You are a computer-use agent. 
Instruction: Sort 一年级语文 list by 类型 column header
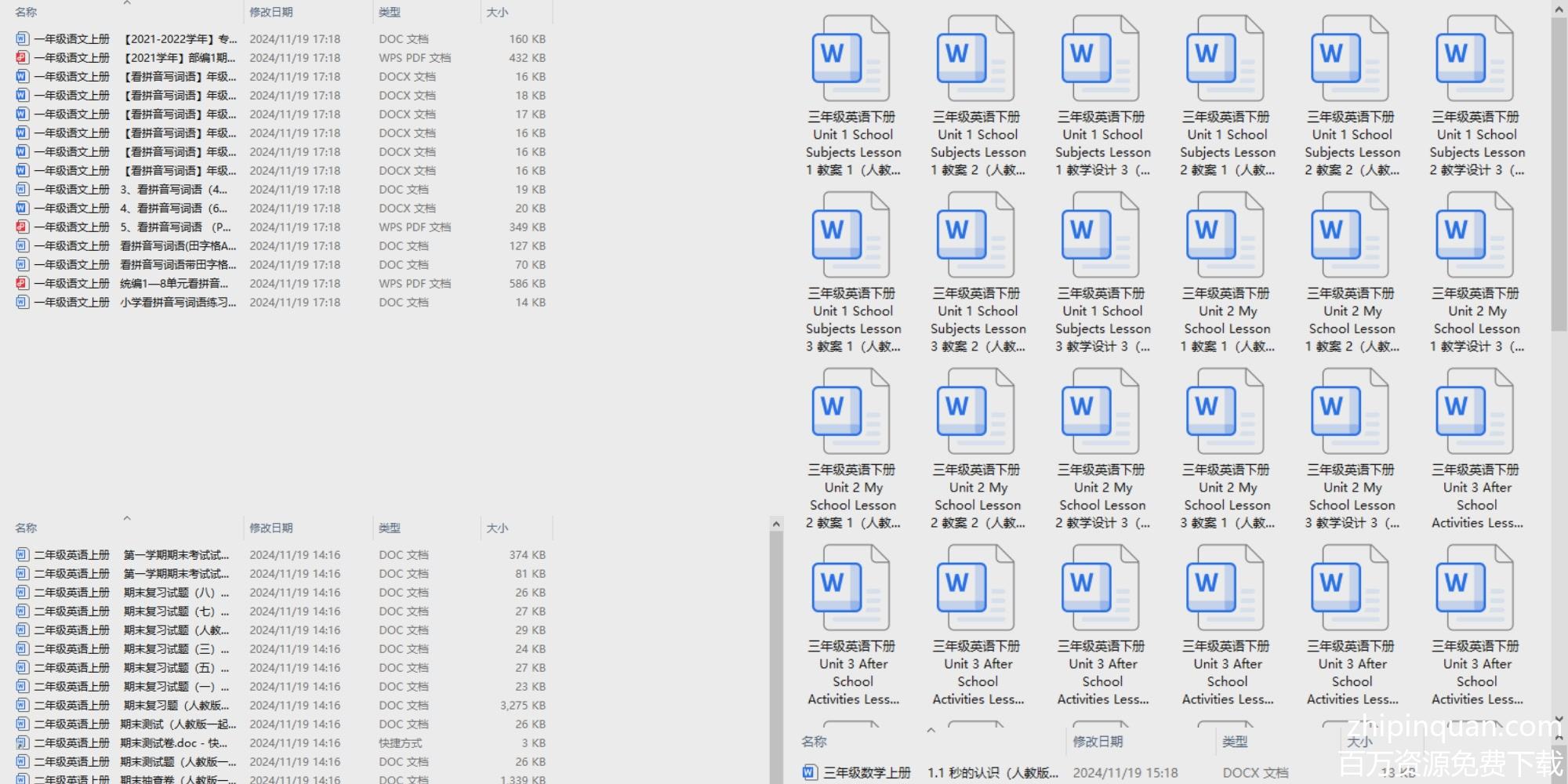(x=390, y=13)
